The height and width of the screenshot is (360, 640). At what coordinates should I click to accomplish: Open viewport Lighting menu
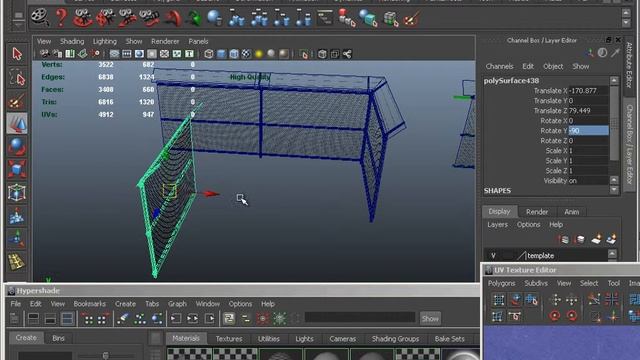coord(104,41)
